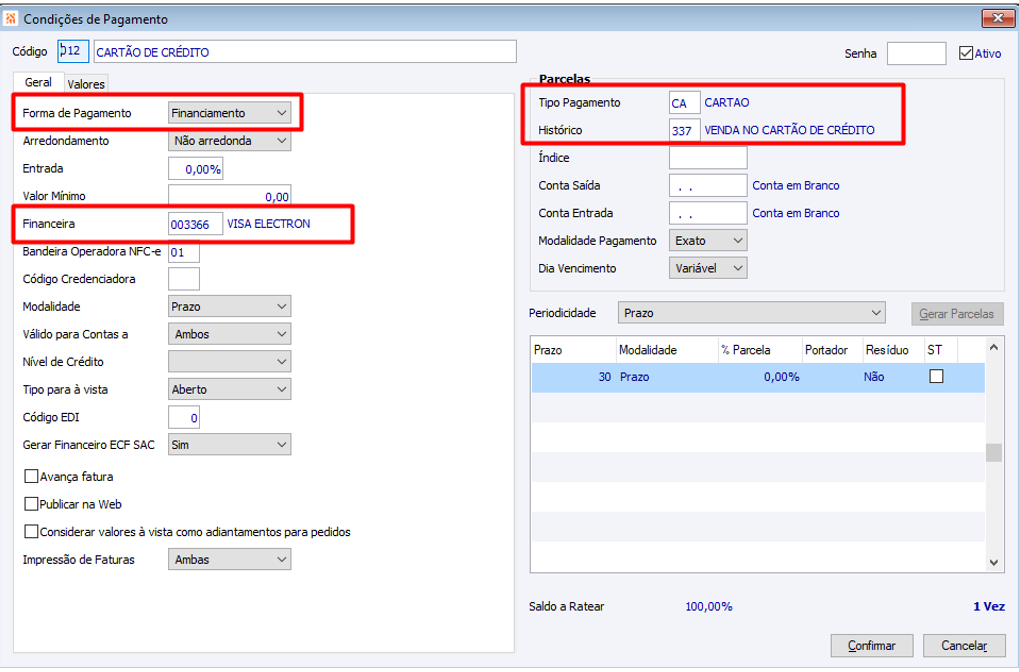The width and height of the screenshot is (1019, 672).
Task: Click the Código field containing 012
Action: coord(73,51)
